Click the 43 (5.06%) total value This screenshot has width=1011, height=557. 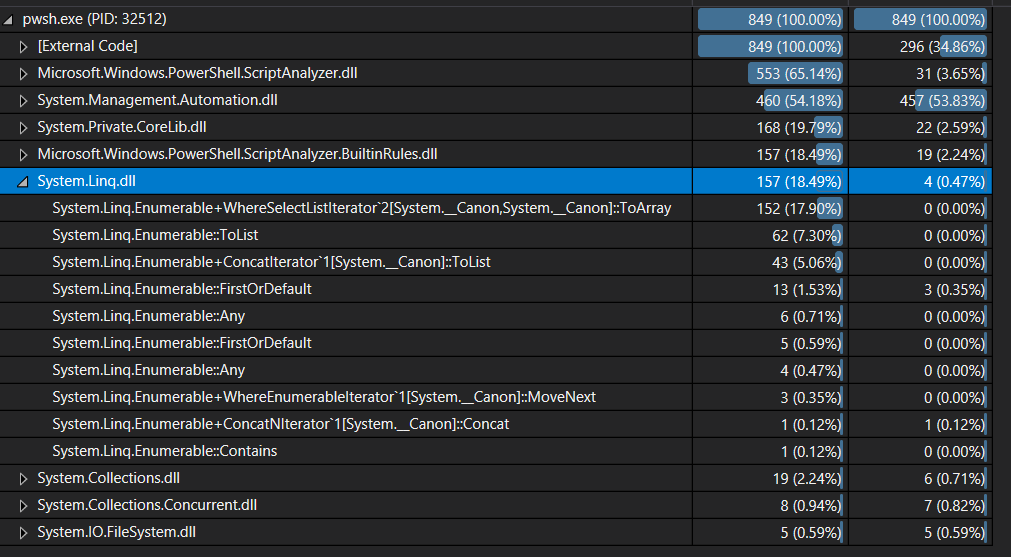[x=807, y=262]
